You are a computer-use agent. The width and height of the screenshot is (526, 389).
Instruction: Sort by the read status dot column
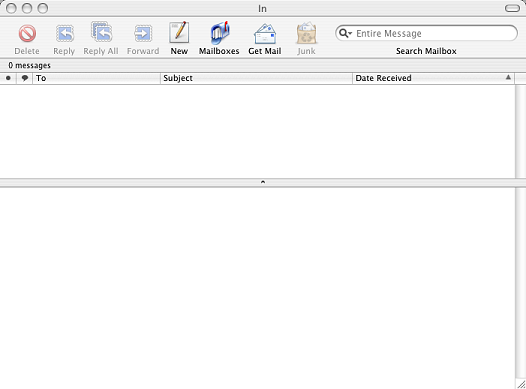pos(8,78)
